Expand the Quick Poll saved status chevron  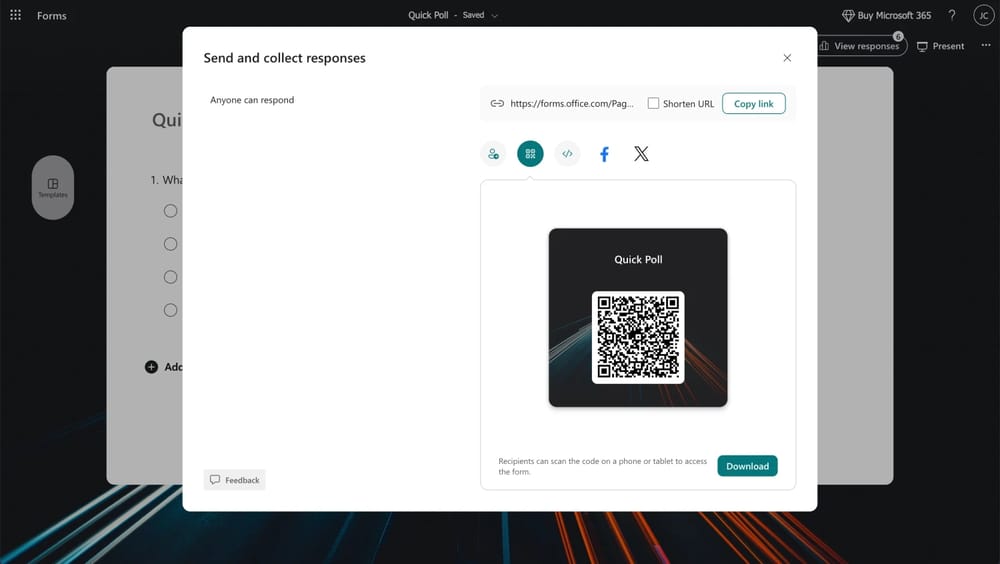coord(494,15)
